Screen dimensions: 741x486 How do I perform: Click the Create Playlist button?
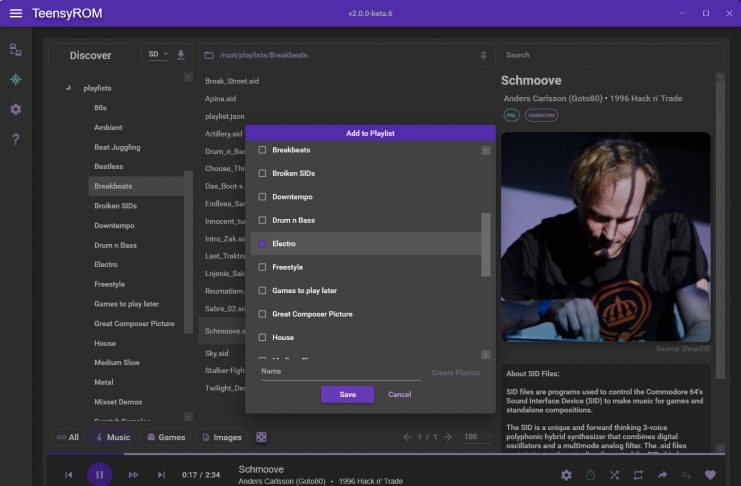click(456, 373)
